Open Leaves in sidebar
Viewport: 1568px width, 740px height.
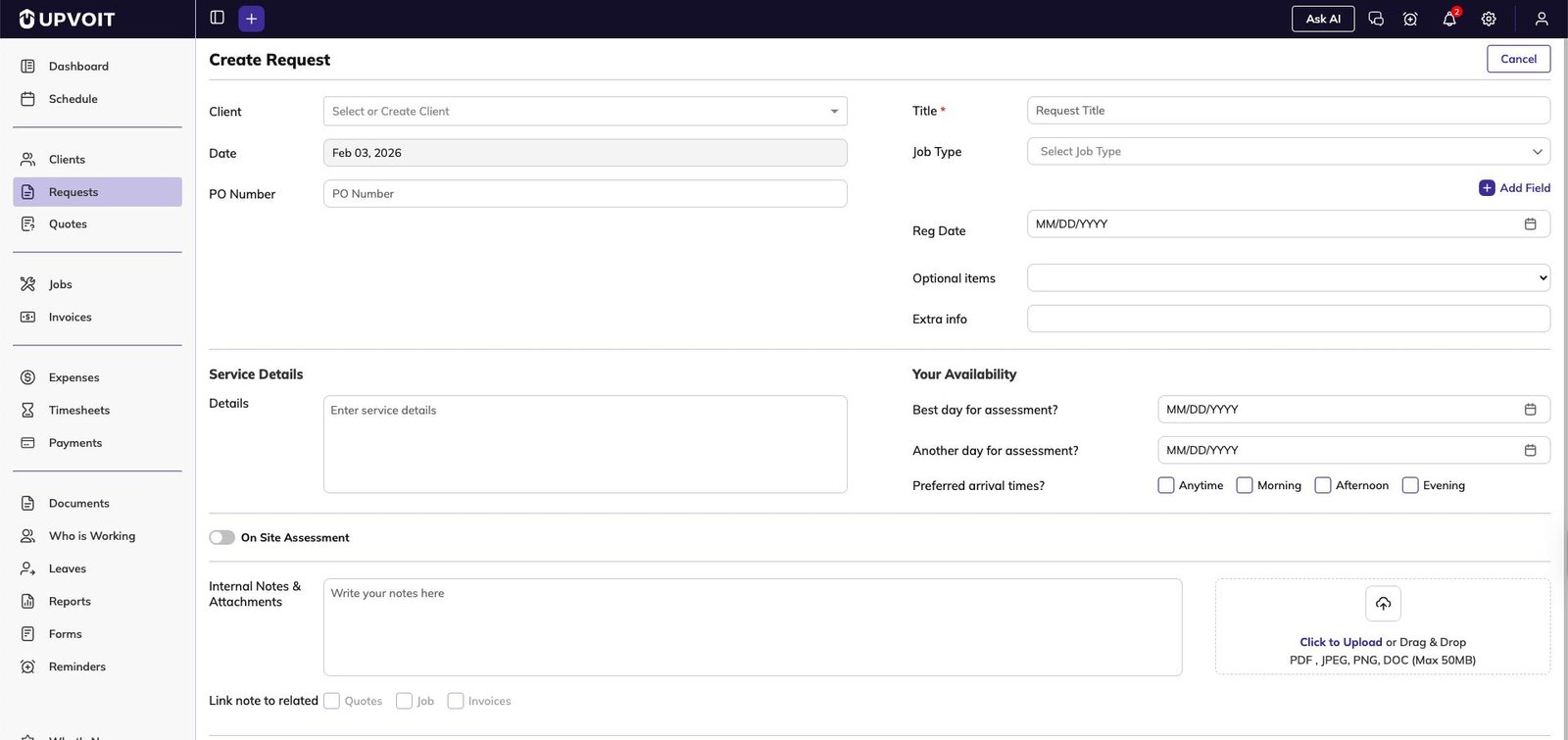(97, 568)
